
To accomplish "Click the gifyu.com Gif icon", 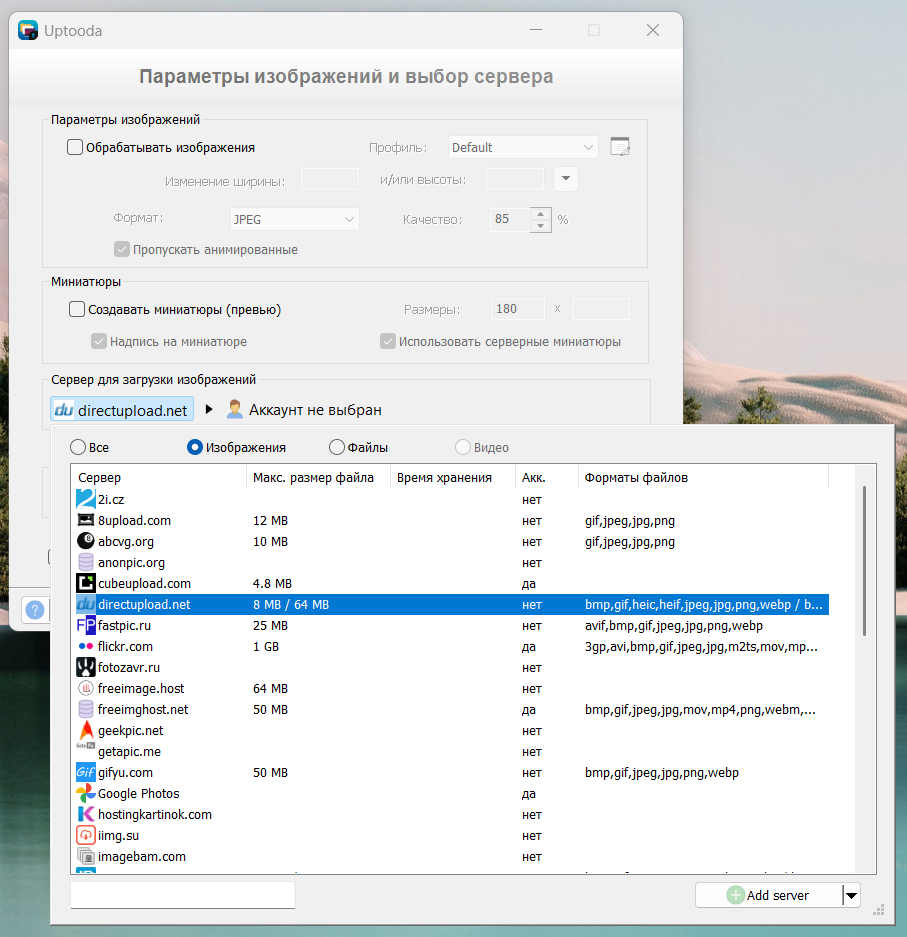I will click(86, 772).
